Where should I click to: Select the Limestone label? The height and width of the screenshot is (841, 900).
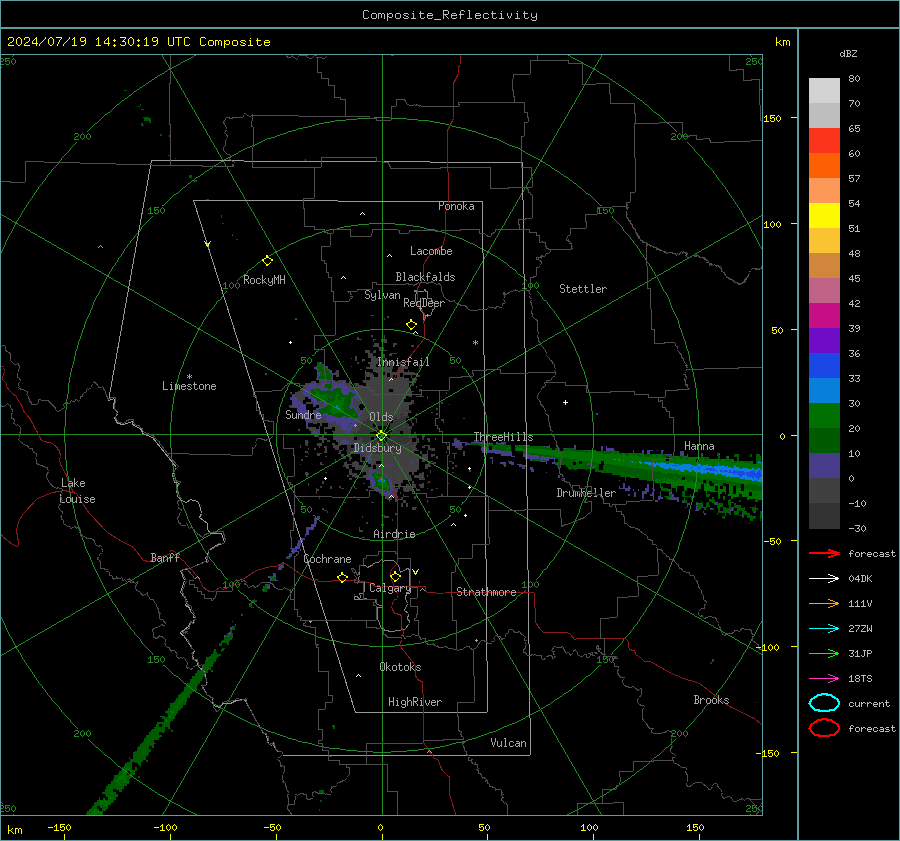coord(189,386)
